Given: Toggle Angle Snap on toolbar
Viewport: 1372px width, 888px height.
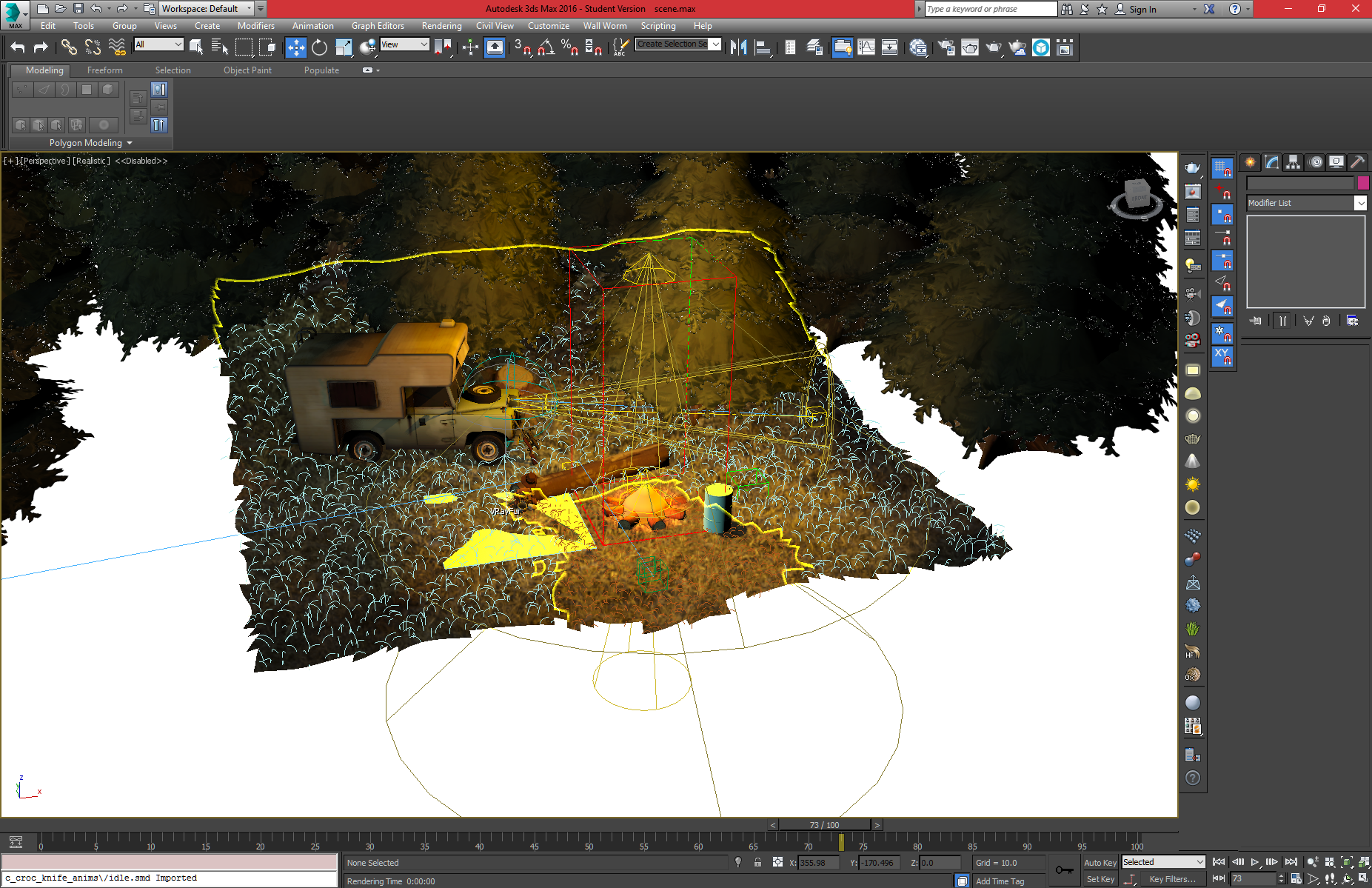Looking at the screenshot, I should click(546, 48).
